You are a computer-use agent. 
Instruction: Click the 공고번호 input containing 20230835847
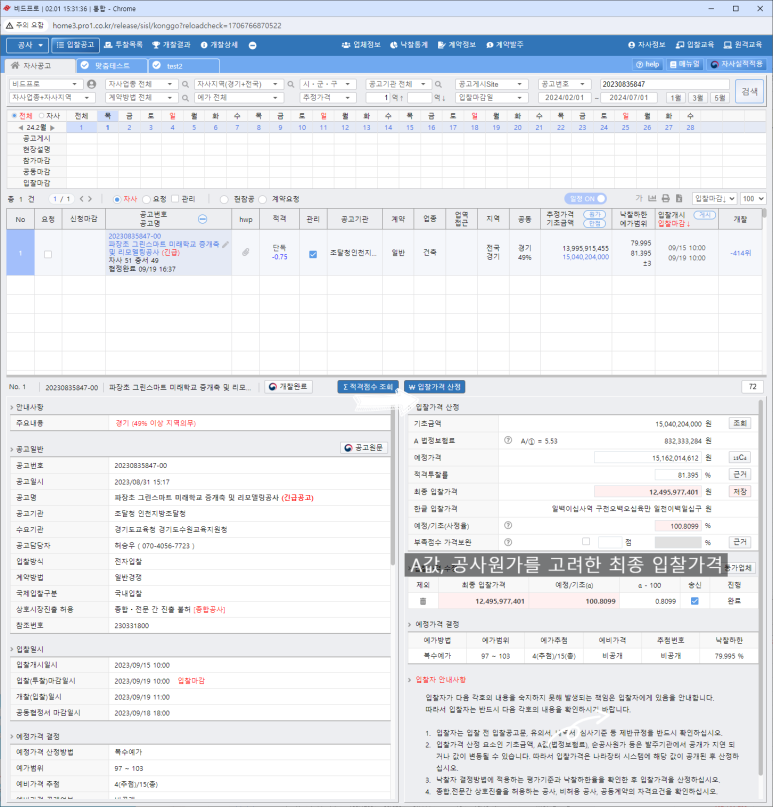point(665,84)
